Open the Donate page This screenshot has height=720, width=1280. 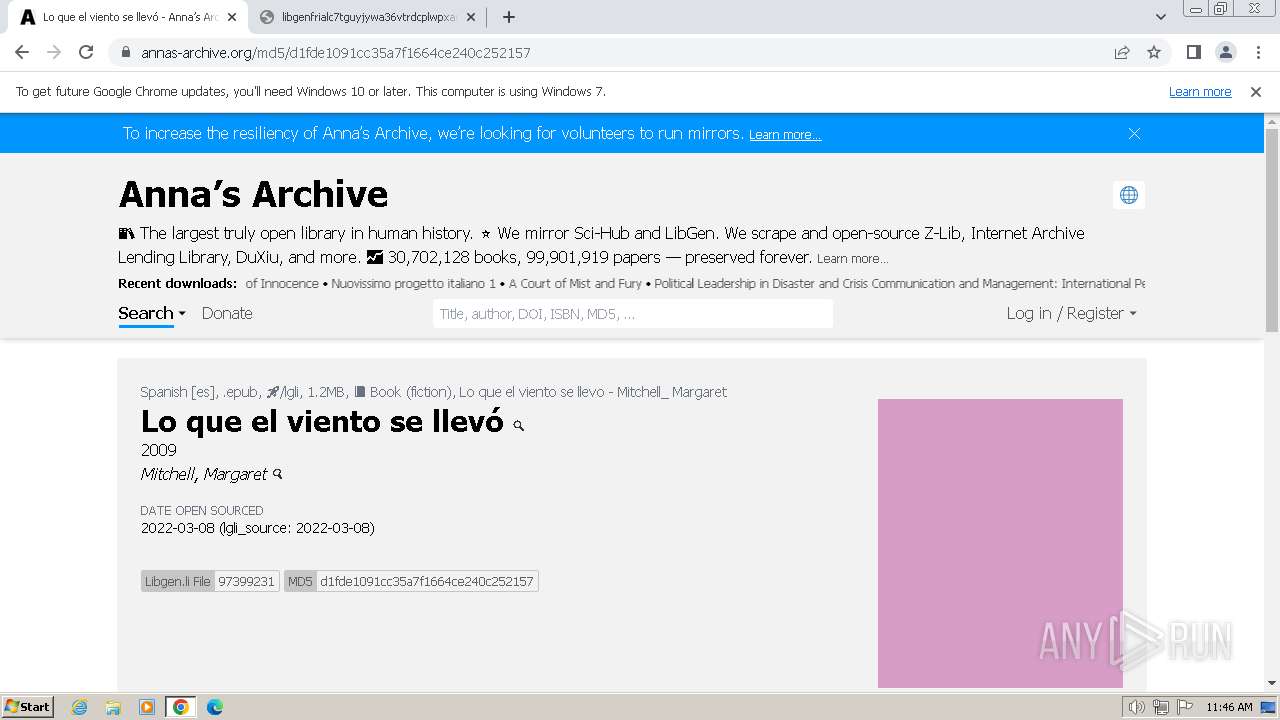pyautogui.click(x=227, y=314)
